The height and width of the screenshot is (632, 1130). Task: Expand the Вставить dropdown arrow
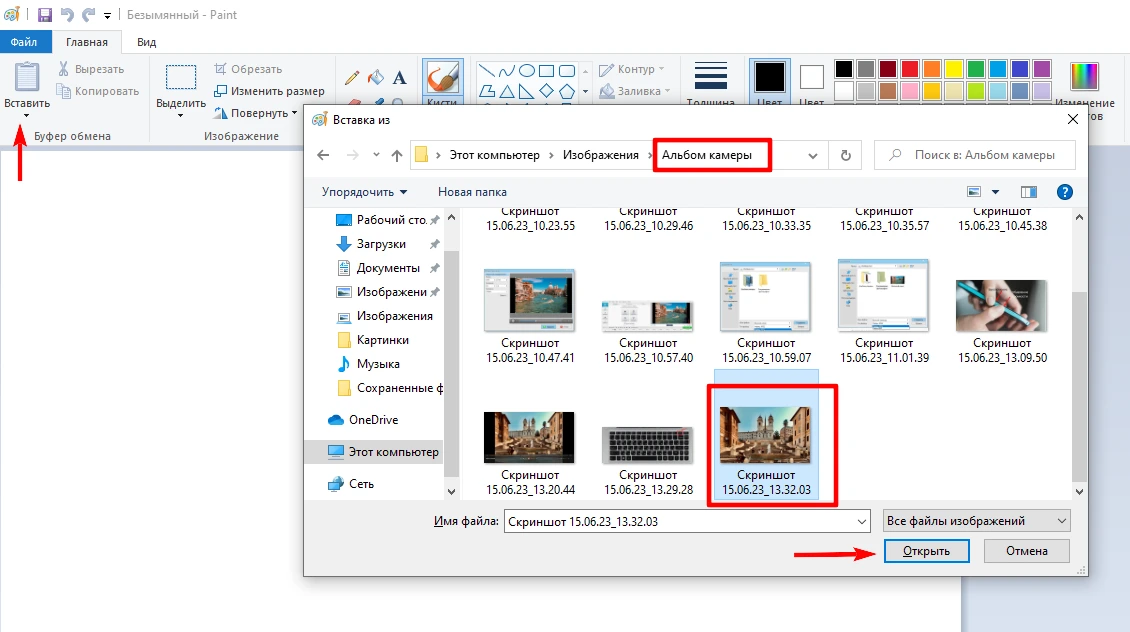pos(27,115)
